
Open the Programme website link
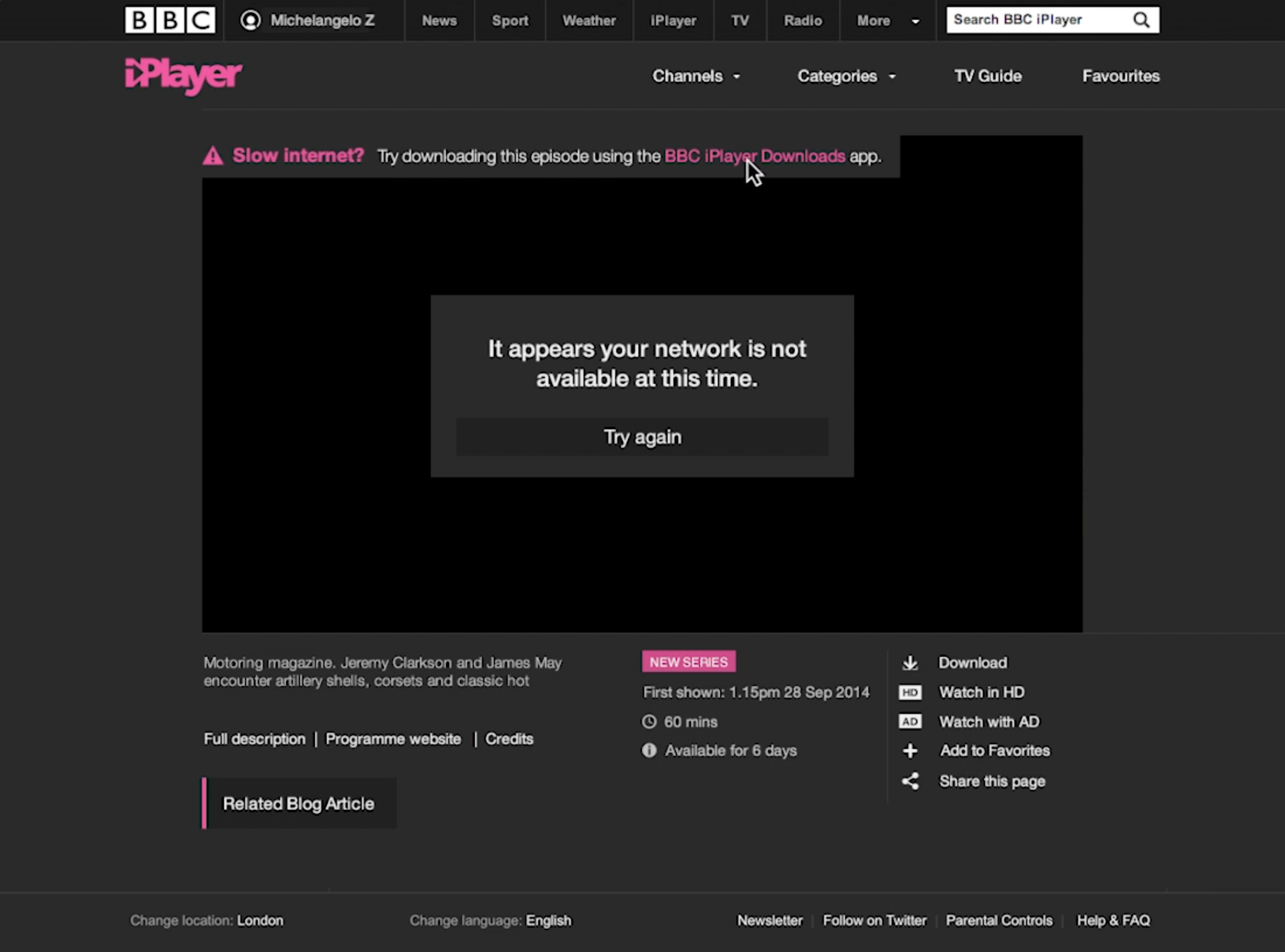point(393,739)
